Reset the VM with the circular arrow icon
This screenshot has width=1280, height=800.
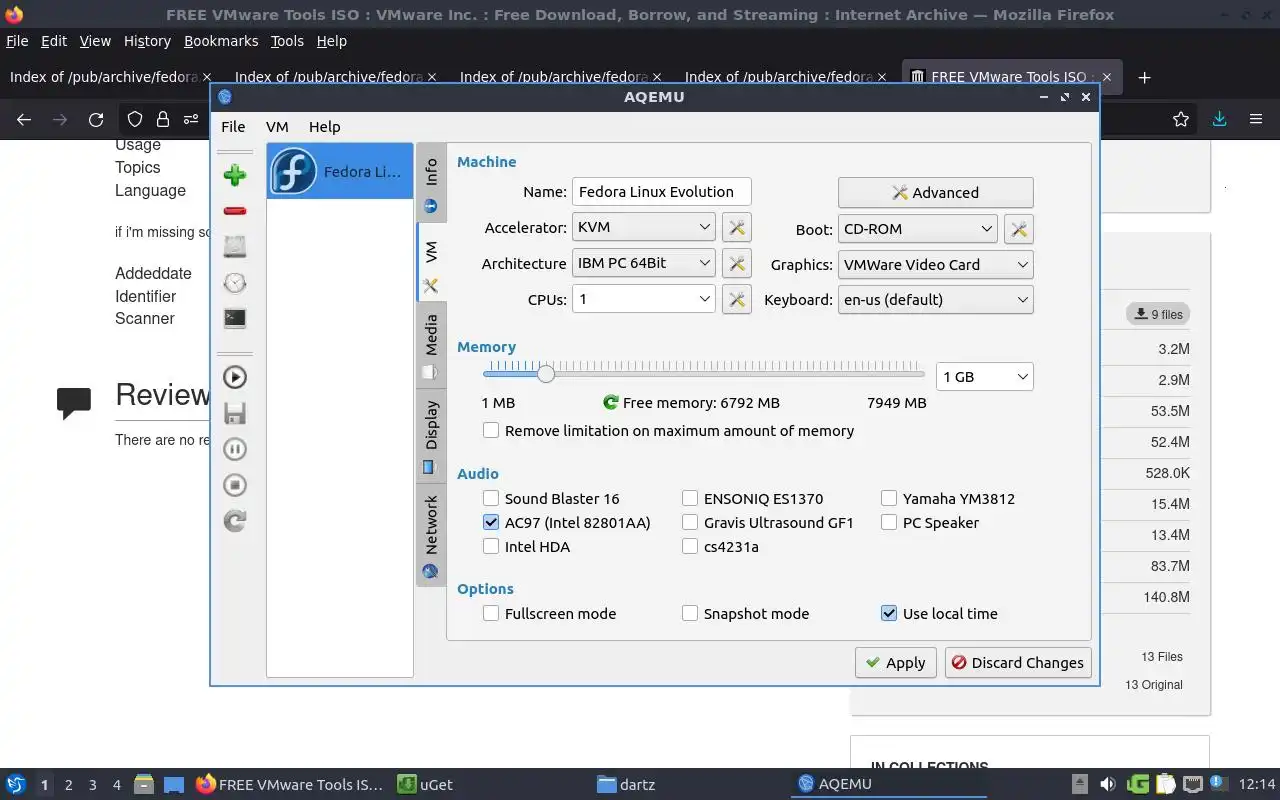coord(235,521)
